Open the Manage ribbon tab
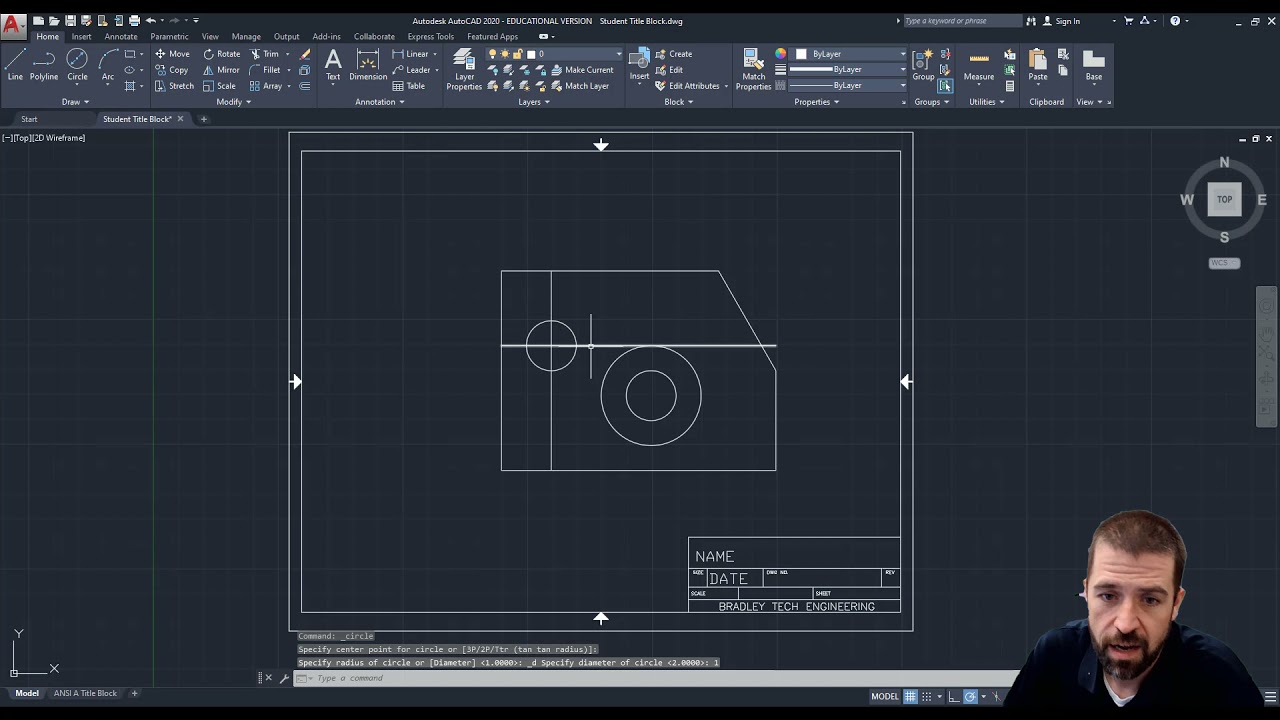1280x720 pixels. [x=246, y=37]
